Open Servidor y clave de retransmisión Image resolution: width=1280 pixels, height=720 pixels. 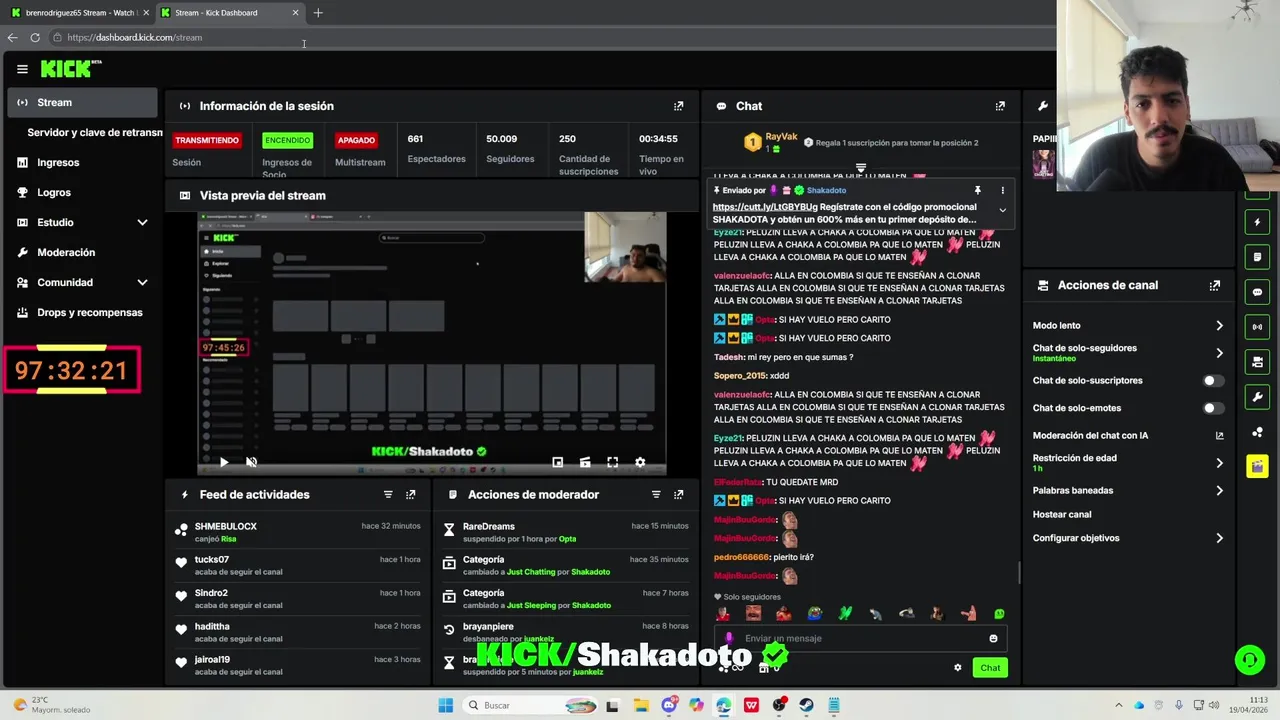pos(94,132)
